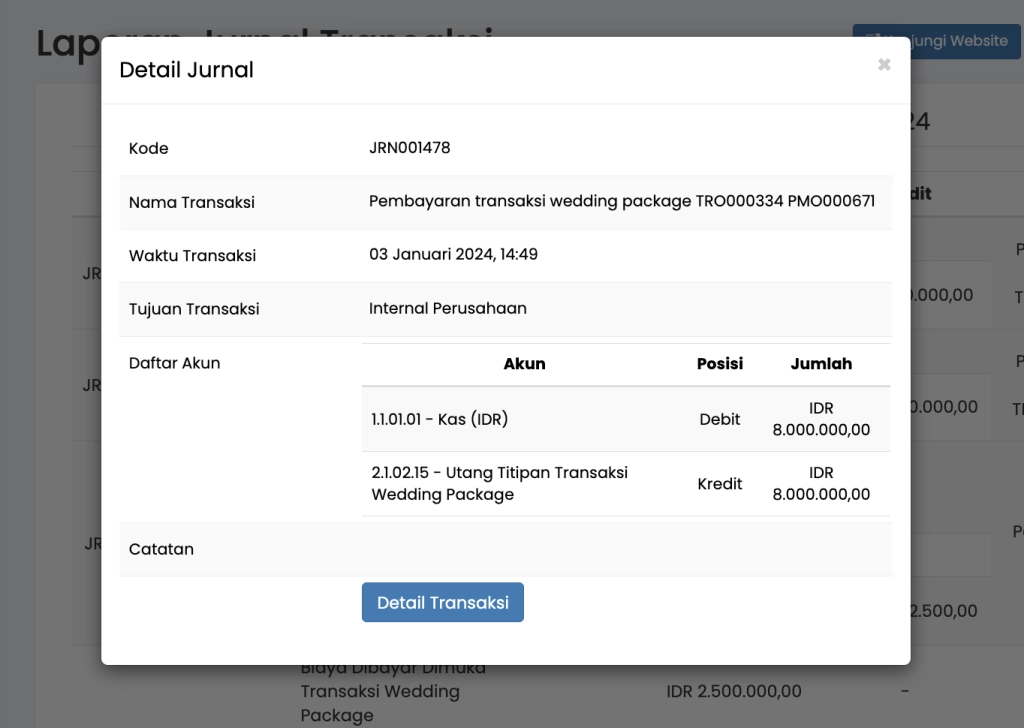
Task: Click the Kredit position cell
Action: pos(719,484)
